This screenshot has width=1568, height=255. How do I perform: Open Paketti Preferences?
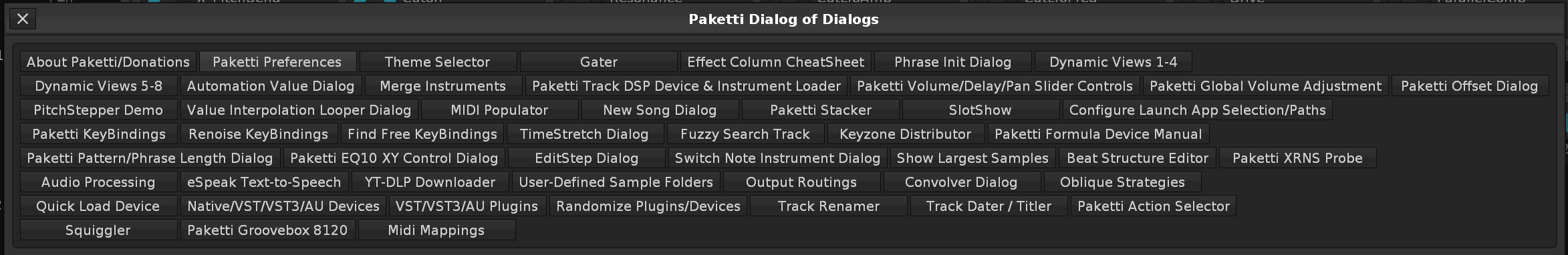pyautogui.click(x=277, y=62)
